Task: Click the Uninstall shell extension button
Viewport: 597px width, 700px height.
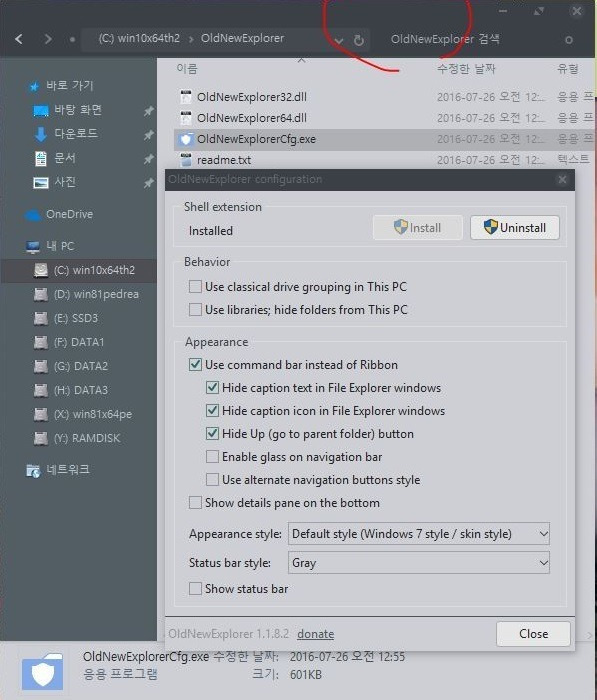Action: pos(515,228)
